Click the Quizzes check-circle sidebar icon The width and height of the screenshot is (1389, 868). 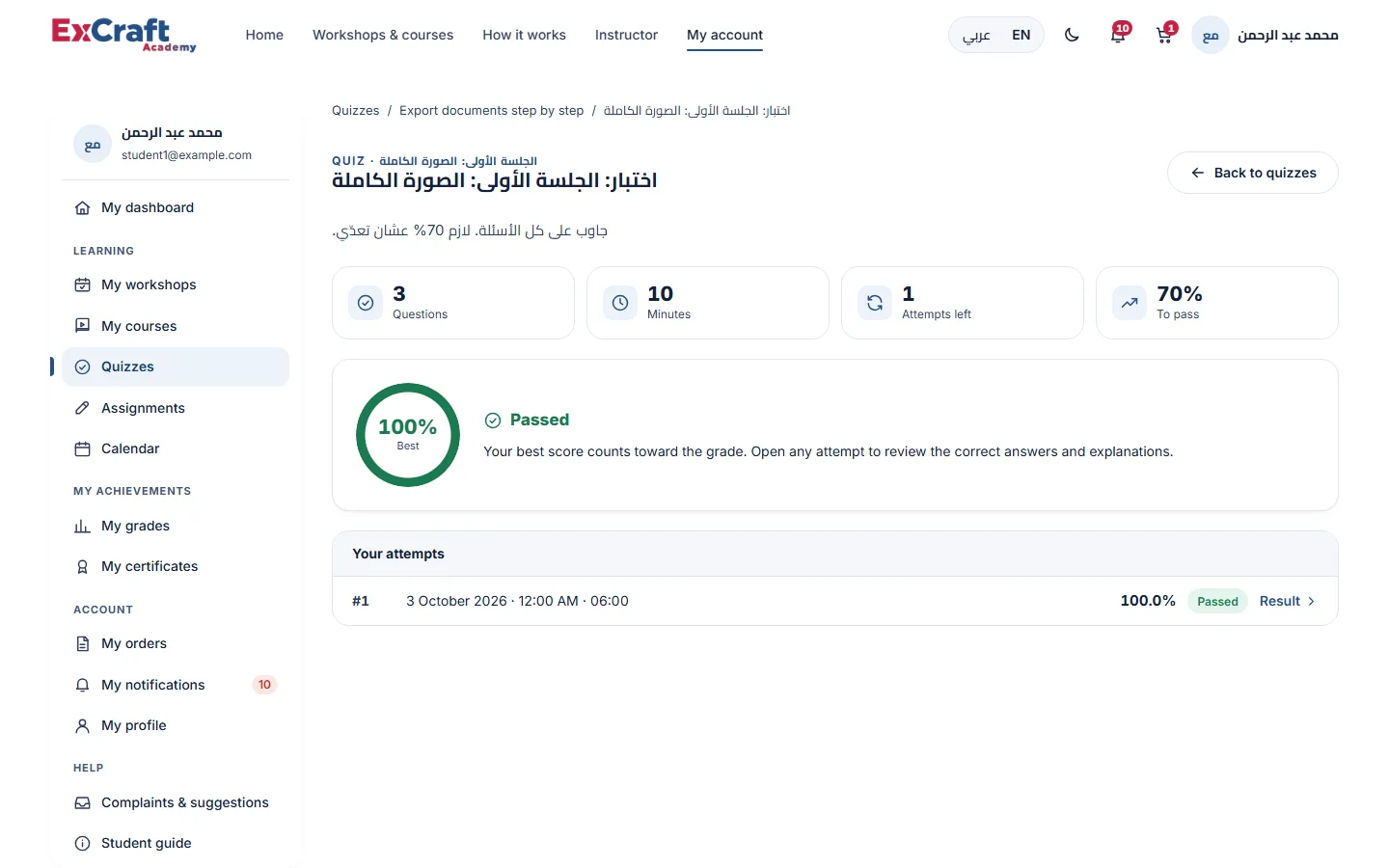click(x=83, y=366)
